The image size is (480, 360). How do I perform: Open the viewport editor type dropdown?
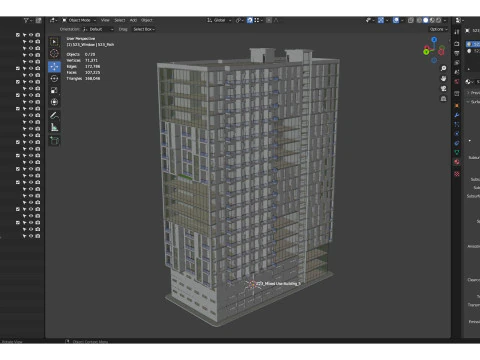tap(53, 20)
